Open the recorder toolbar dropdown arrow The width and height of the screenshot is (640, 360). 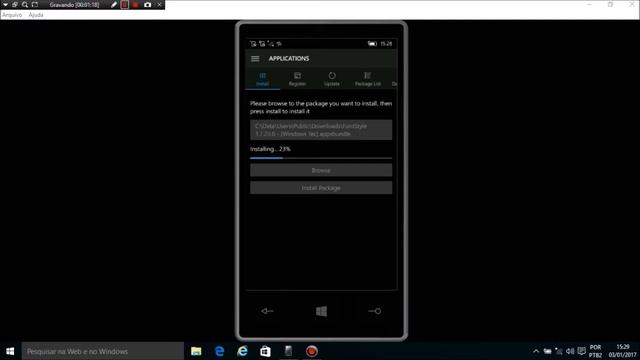5,4
